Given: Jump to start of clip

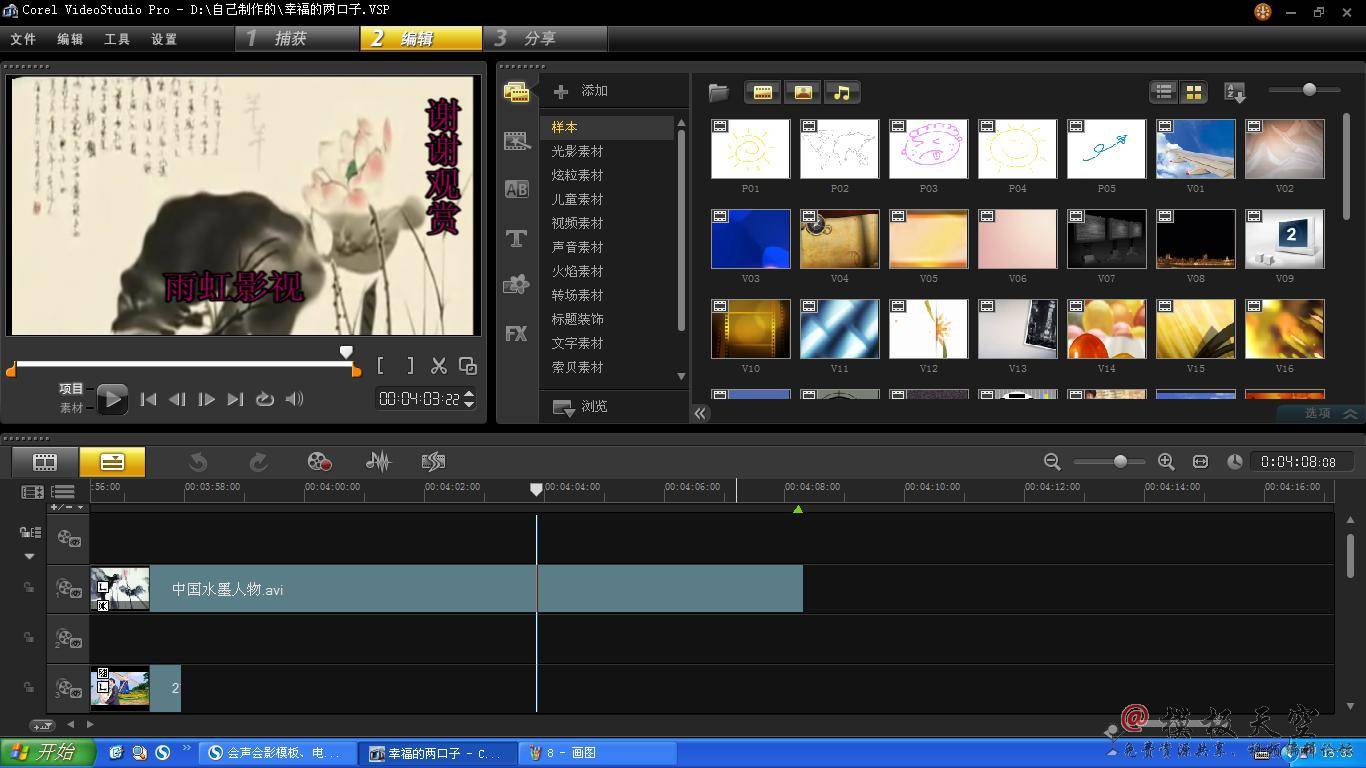Looking at the screenshot, I should (x=148, y=399).
